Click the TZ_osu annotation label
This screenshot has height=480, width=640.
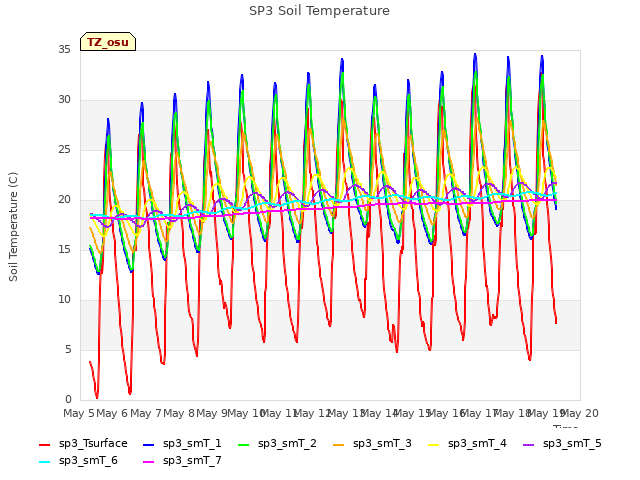(108, 42)
